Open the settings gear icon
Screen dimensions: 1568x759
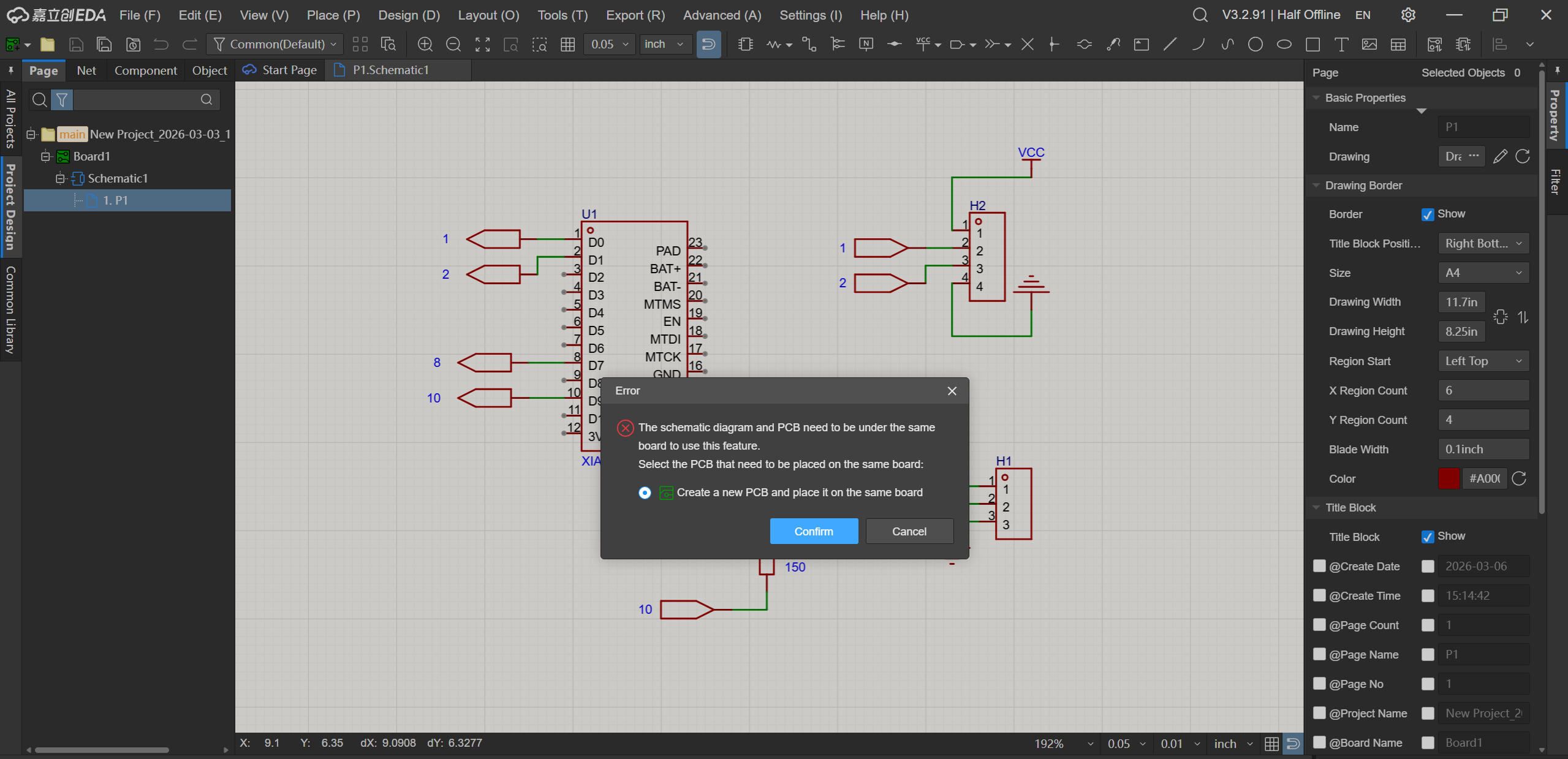[x=1408, y=15]
